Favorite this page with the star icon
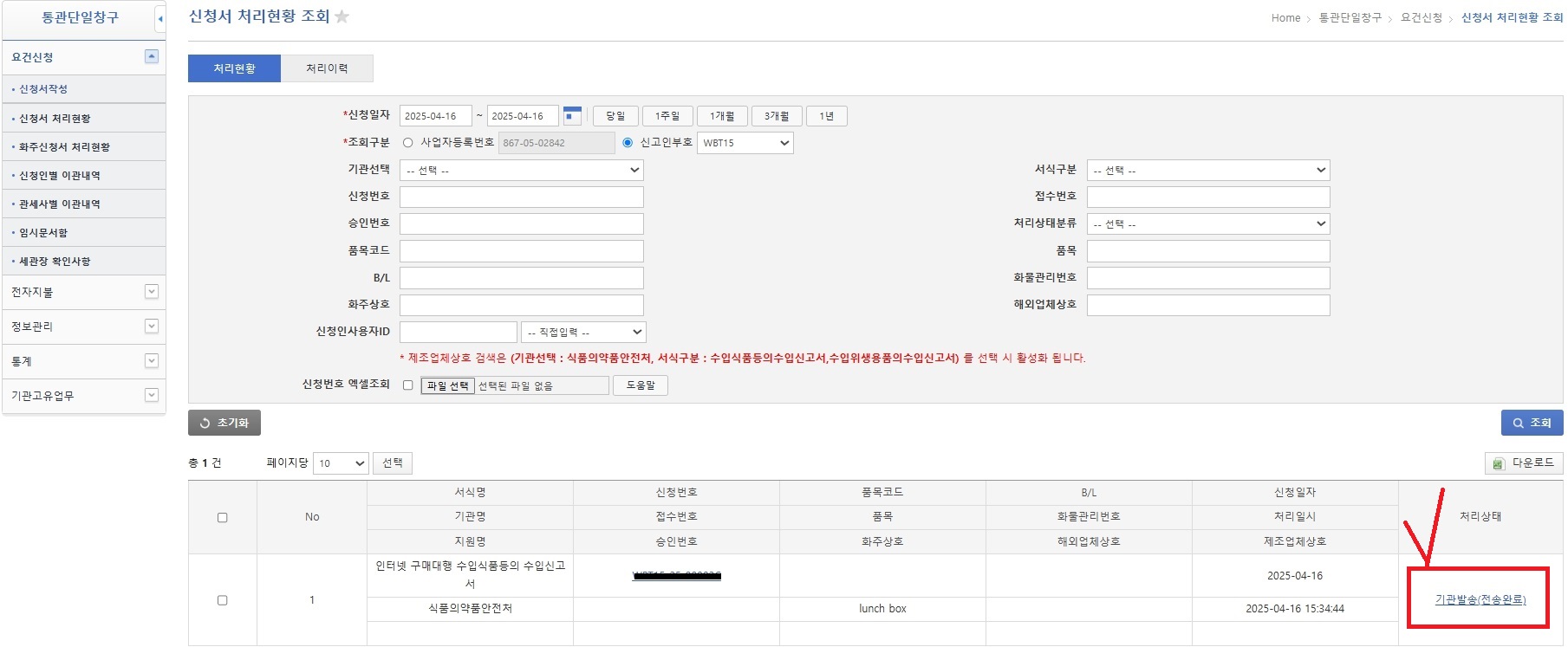The width and height of the screenshot is (1568, 647). [342, 16]
